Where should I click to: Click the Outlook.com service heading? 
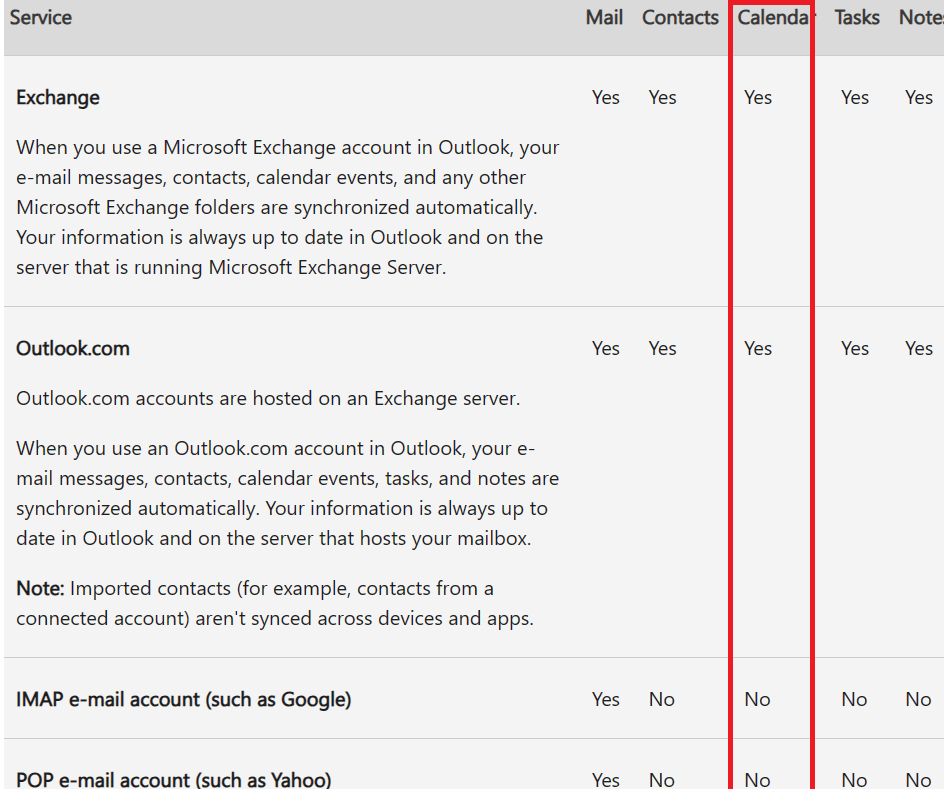point(73,348)
